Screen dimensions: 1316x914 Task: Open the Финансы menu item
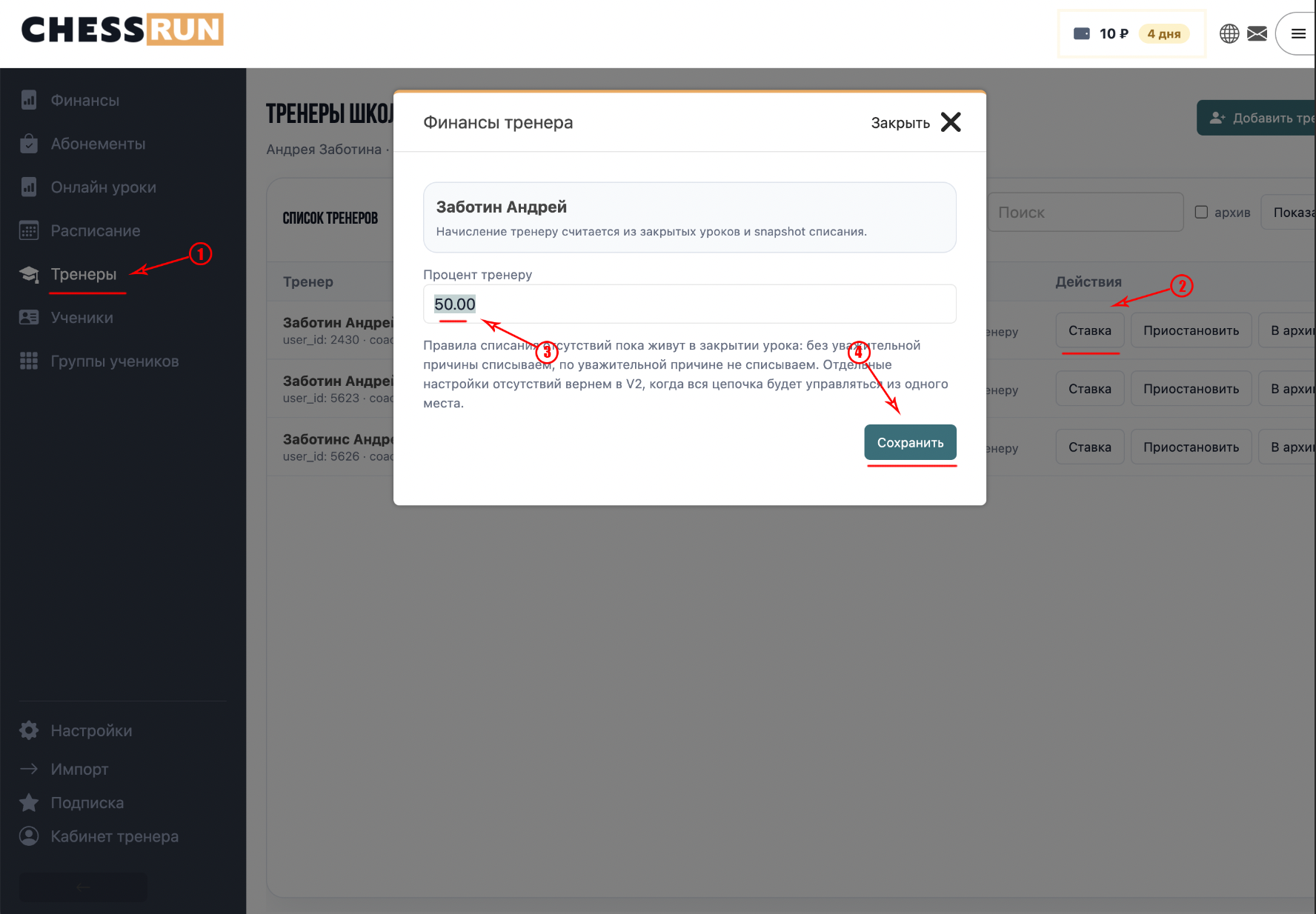point(84,100)
